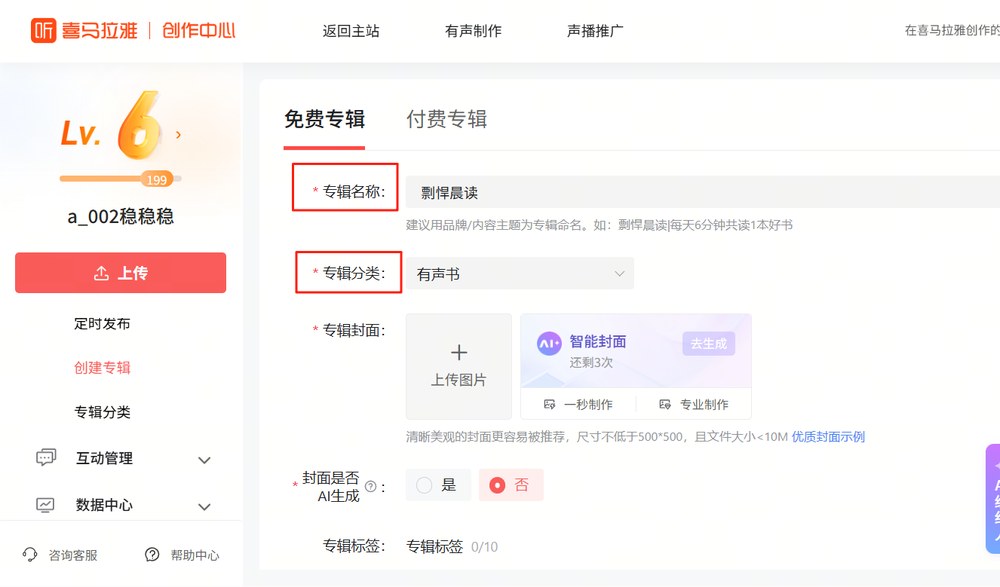Click the 互动管理 sidebar label
Image resolution: width=1000 pixels, height=587 pixels.
click(105, 458)
